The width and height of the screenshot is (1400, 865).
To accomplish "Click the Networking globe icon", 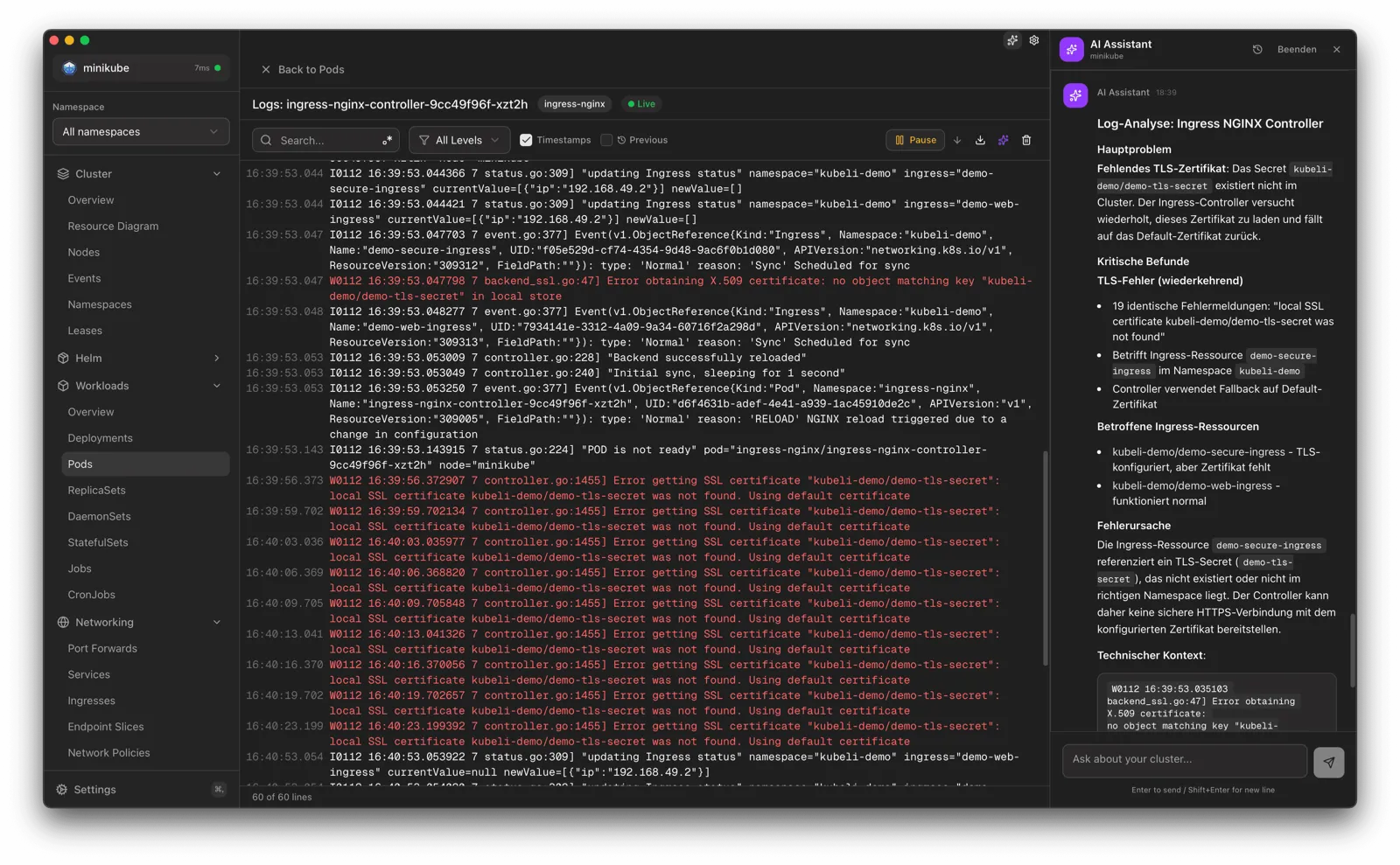I will pos(63,623).
